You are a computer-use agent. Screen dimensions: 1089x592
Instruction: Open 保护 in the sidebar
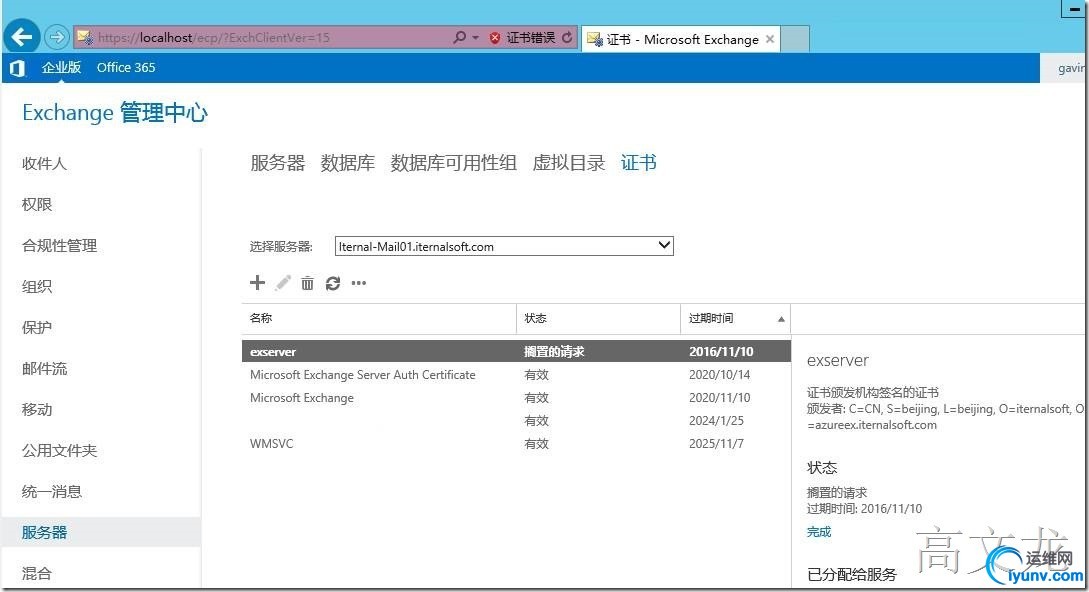pos(37,327)
